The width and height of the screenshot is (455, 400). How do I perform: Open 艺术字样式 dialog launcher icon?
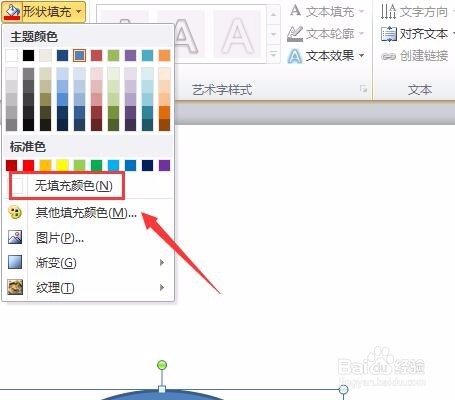click(x=363, y=89)
